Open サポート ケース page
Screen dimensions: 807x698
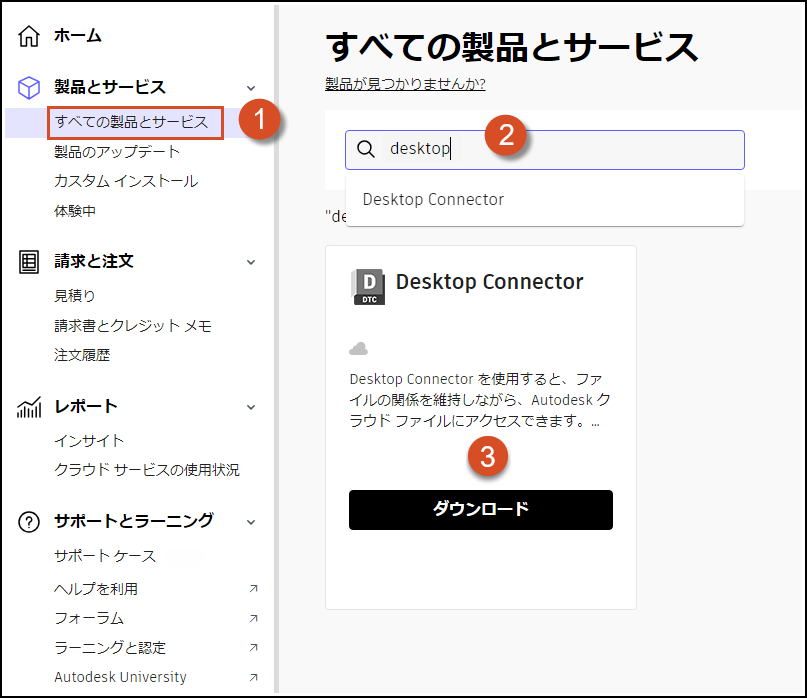pyautogui.click(x=104, y=556)
